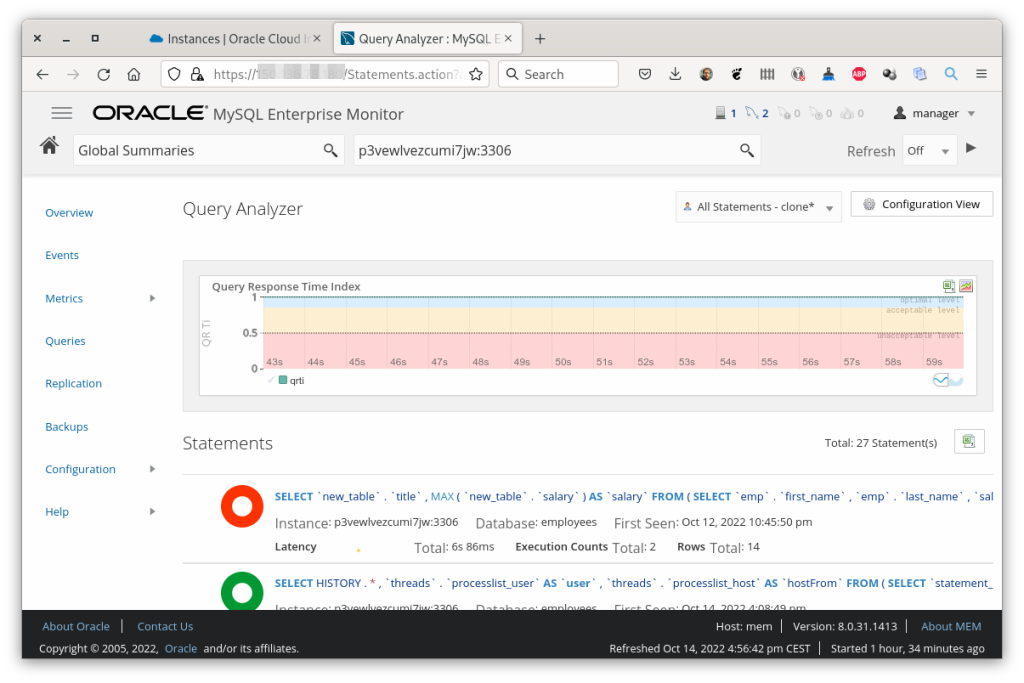Save the QRTi graph as image
The image size is (1024, 683).
click(x=966, y=286)
